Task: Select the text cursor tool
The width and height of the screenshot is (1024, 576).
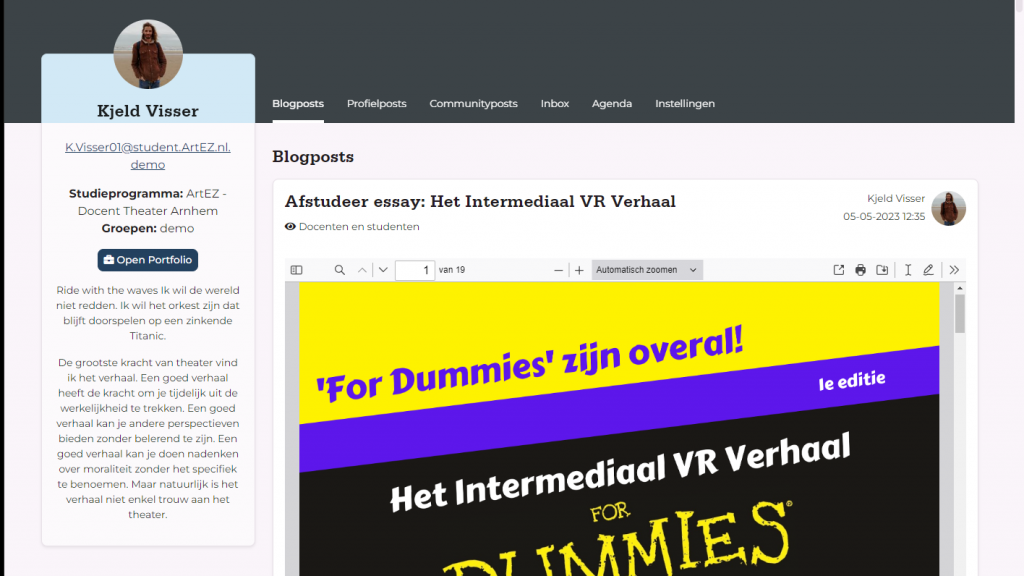Action: tap(908, 270)
